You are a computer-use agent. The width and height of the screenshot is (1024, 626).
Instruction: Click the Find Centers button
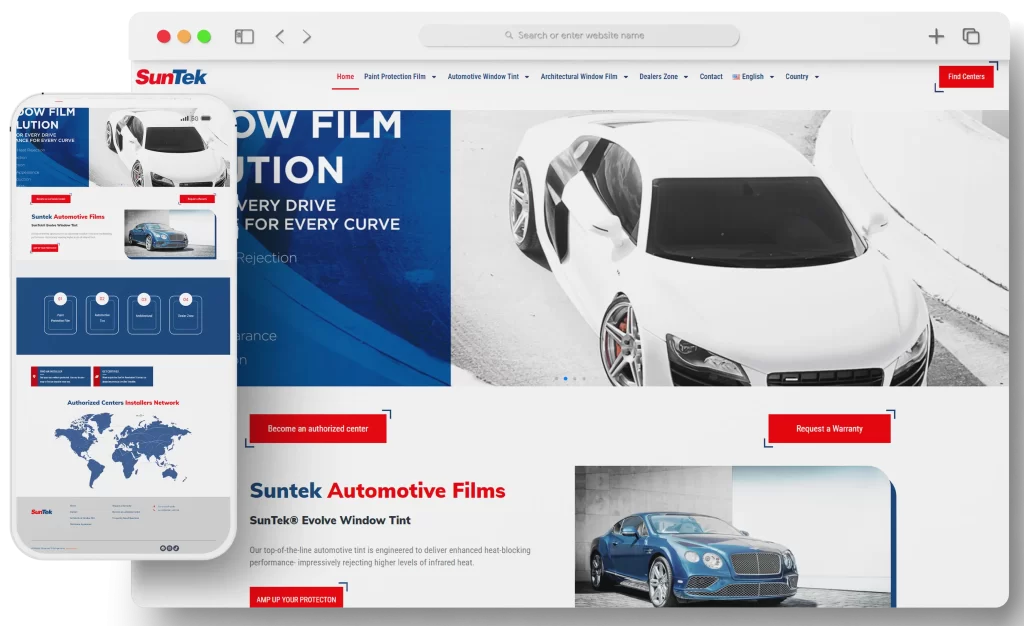click(965, 75)
